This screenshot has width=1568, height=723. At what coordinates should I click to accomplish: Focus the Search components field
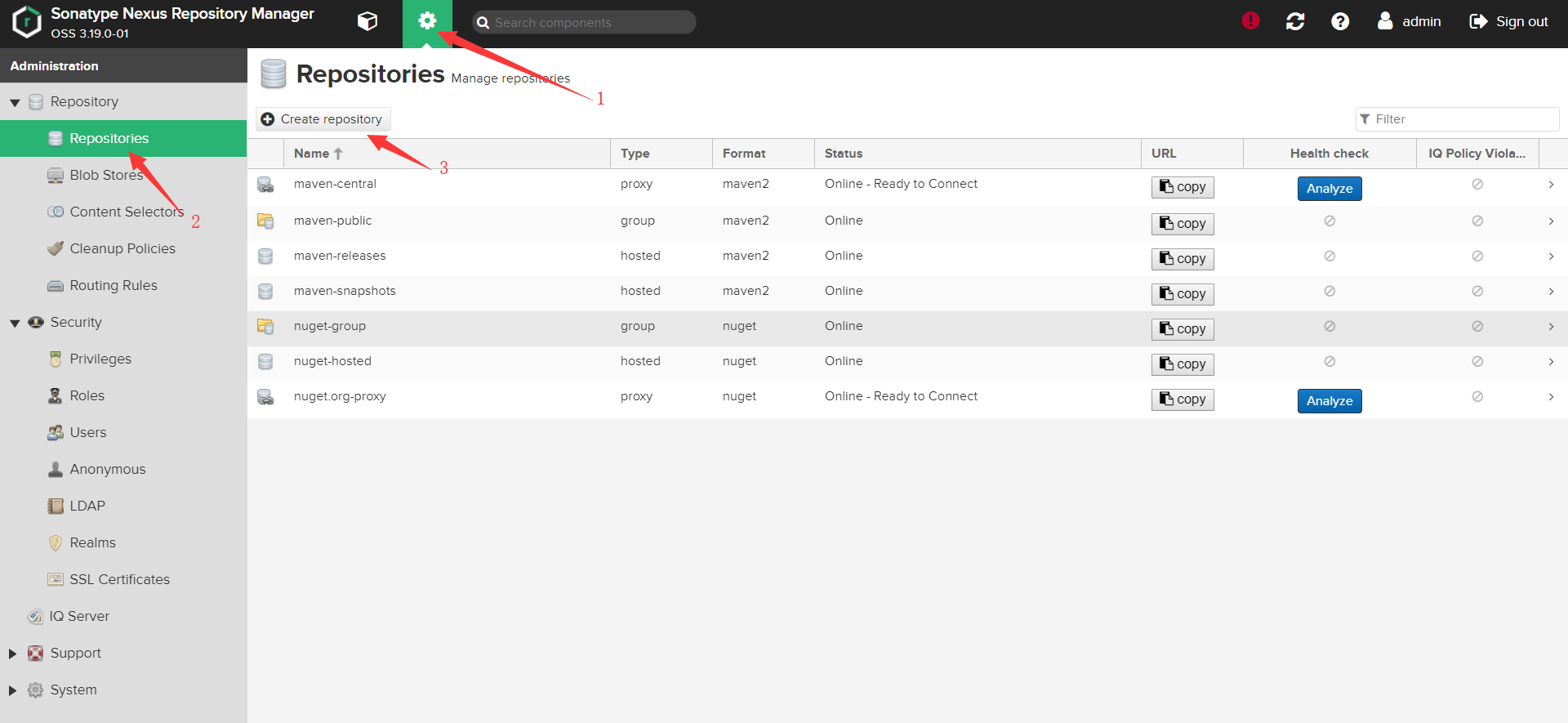tap(584, 22)
